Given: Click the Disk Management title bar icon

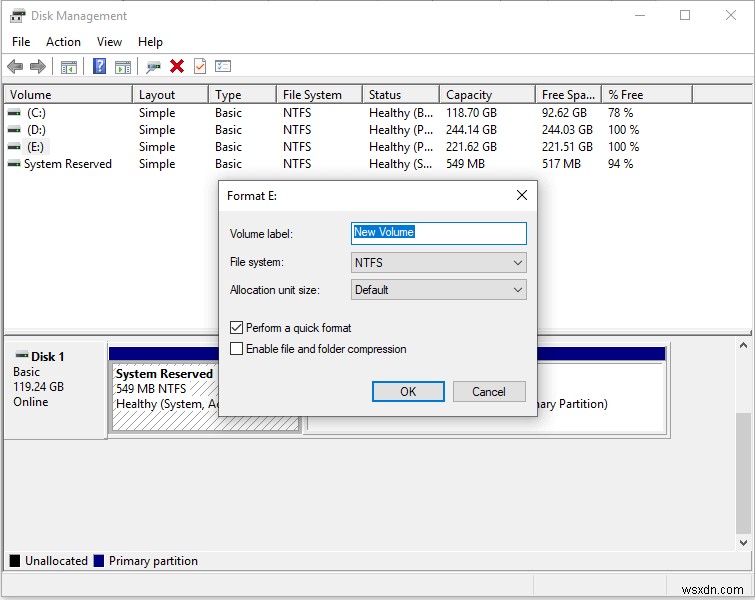Looking at the screenshot, I should tap(17, 16).
